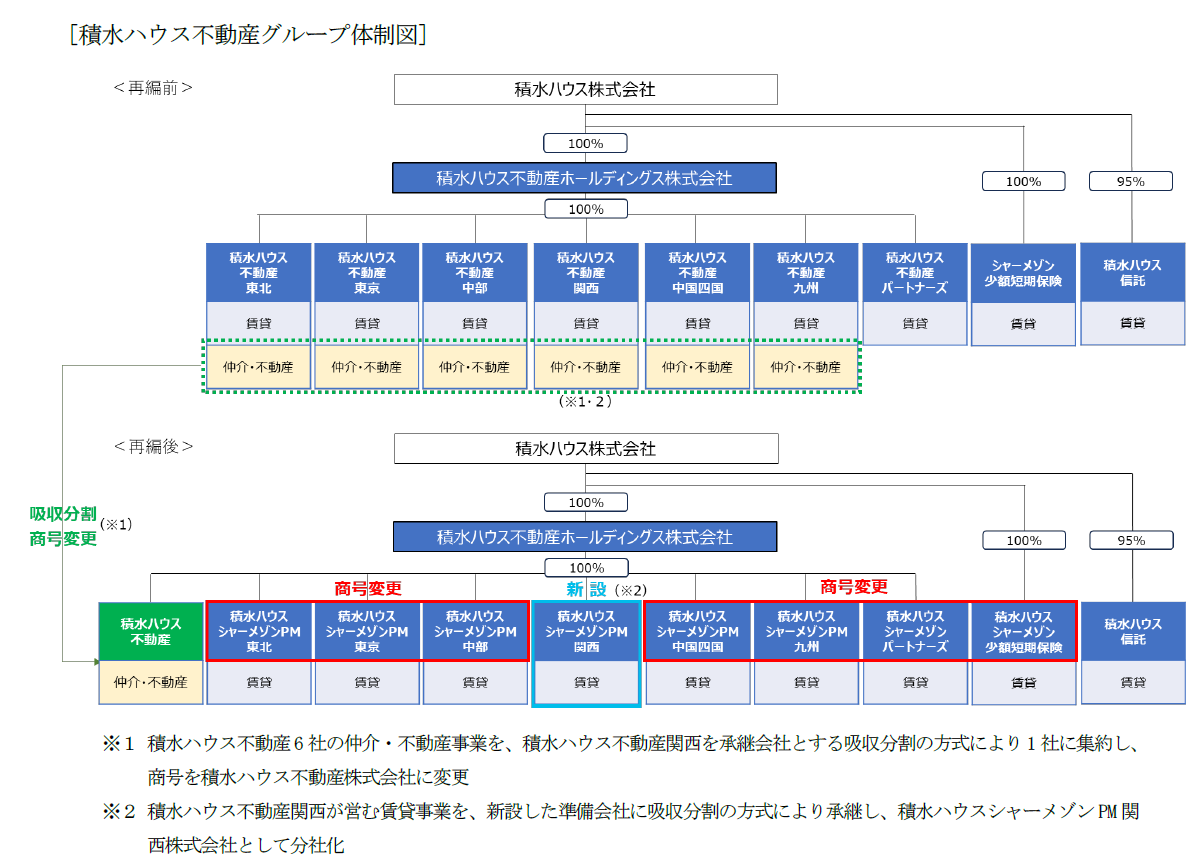The image size is (1197, 866).
Task: Click red 商号変更 label above シャーメゾンPM 東京
Action: point(368,588)
